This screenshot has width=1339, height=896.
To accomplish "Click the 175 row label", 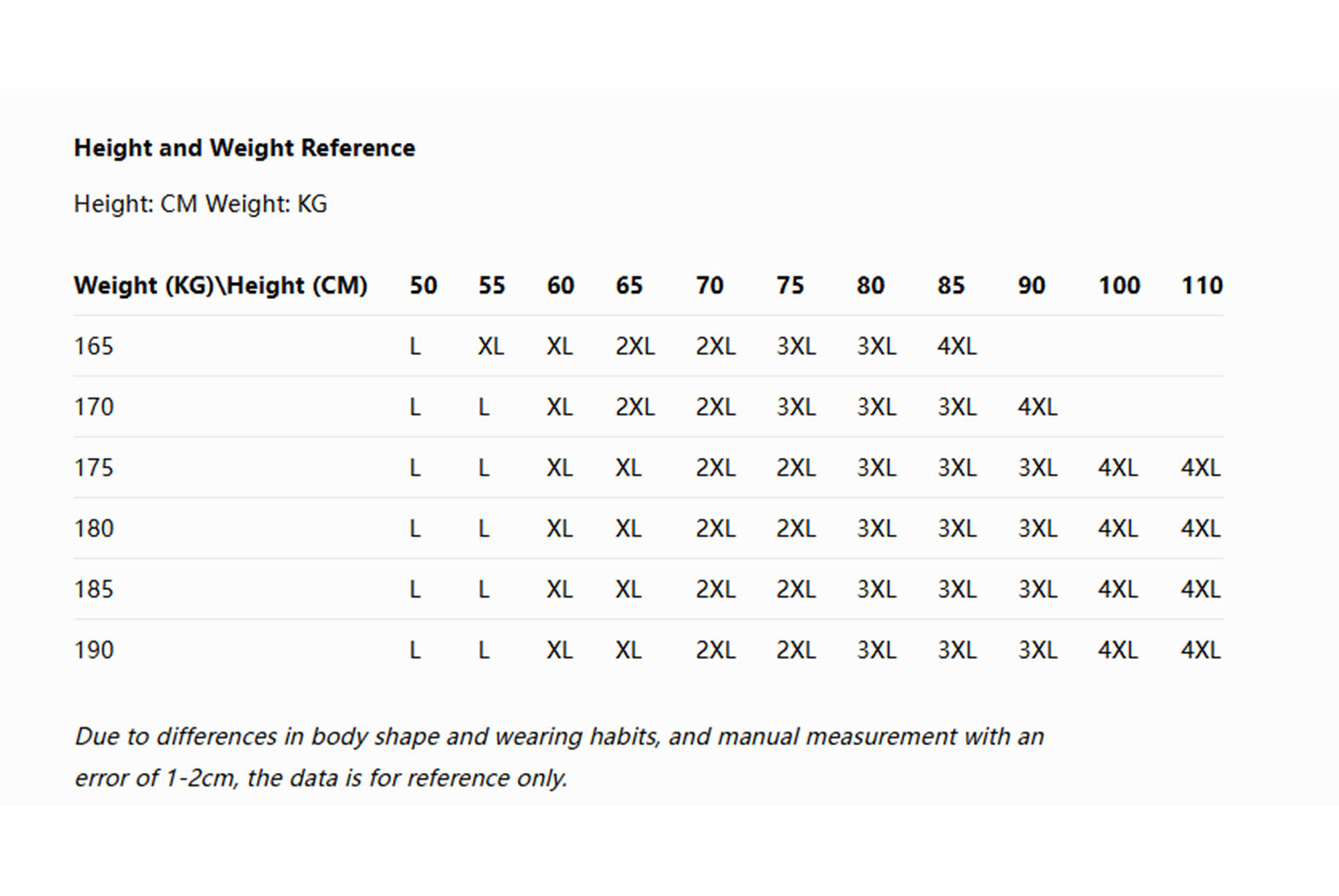I will click(x=94, y=468).
